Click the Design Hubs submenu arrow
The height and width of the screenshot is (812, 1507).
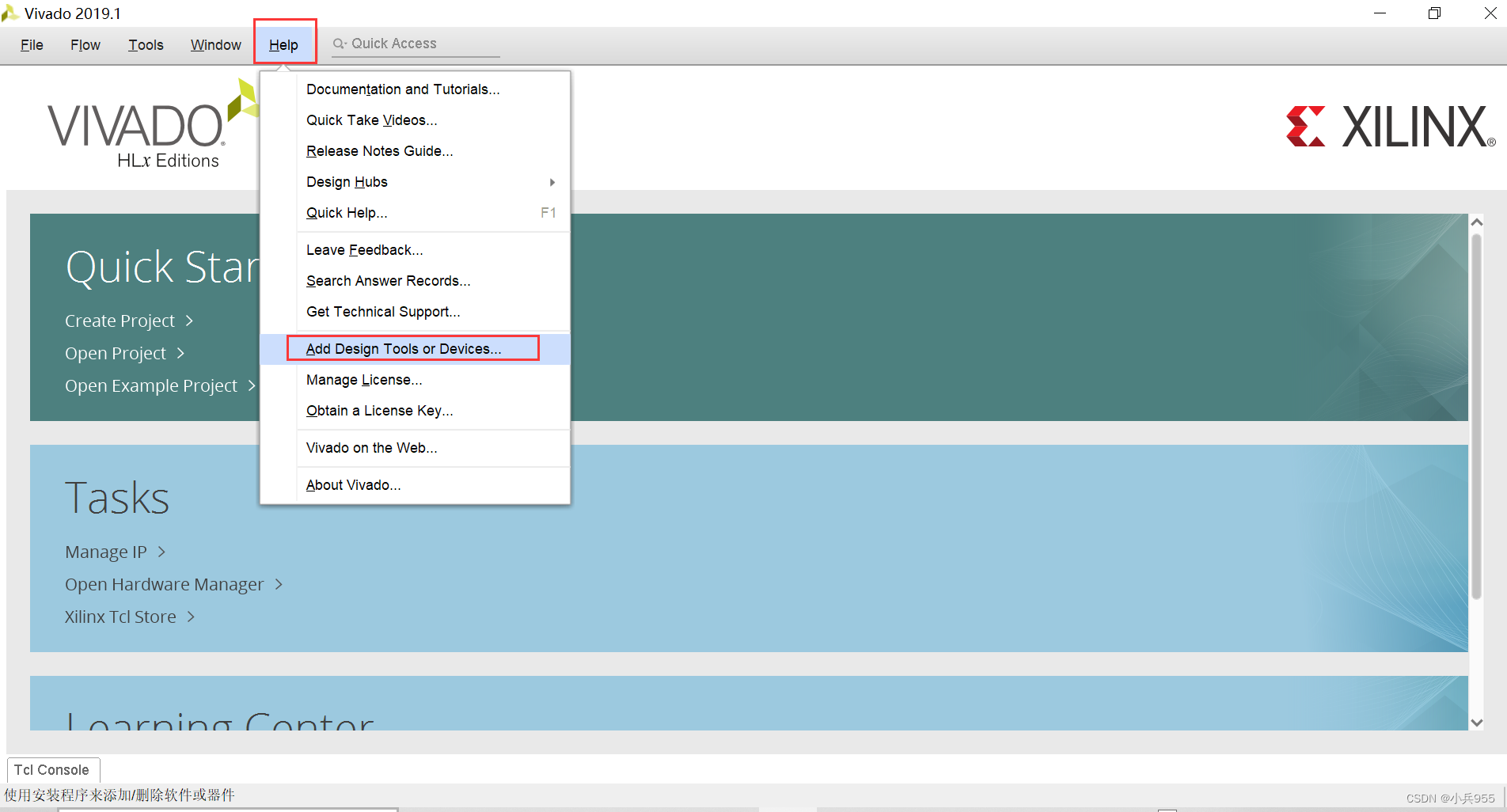552,182
